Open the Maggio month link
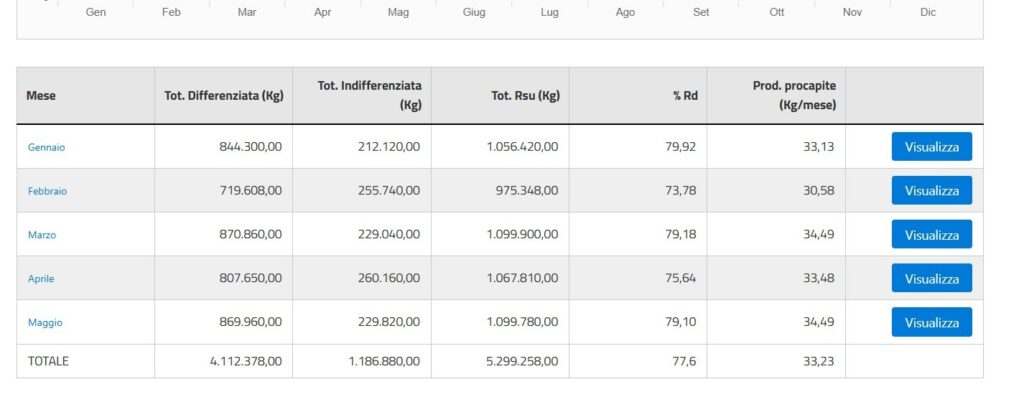 tap(45, 322)
